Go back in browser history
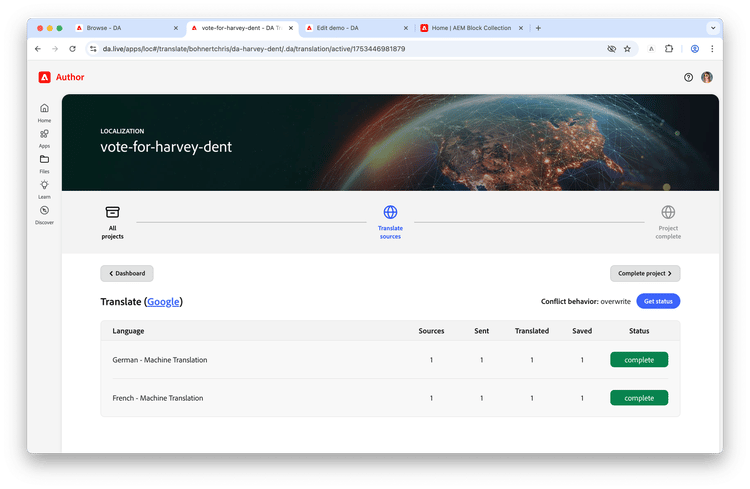Image resolution: width=750 pixels, height=489 pixels. click(x=38, y=49)
